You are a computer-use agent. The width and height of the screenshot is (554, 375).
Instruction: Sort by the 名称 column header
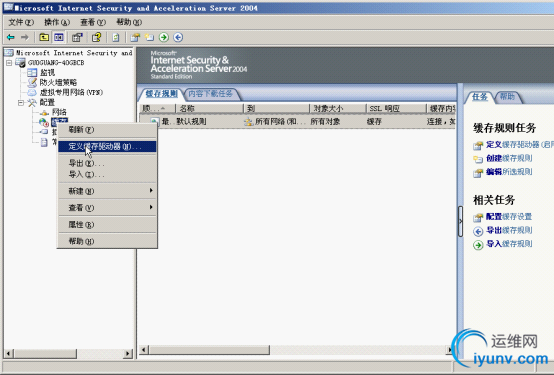pos(210,109)
